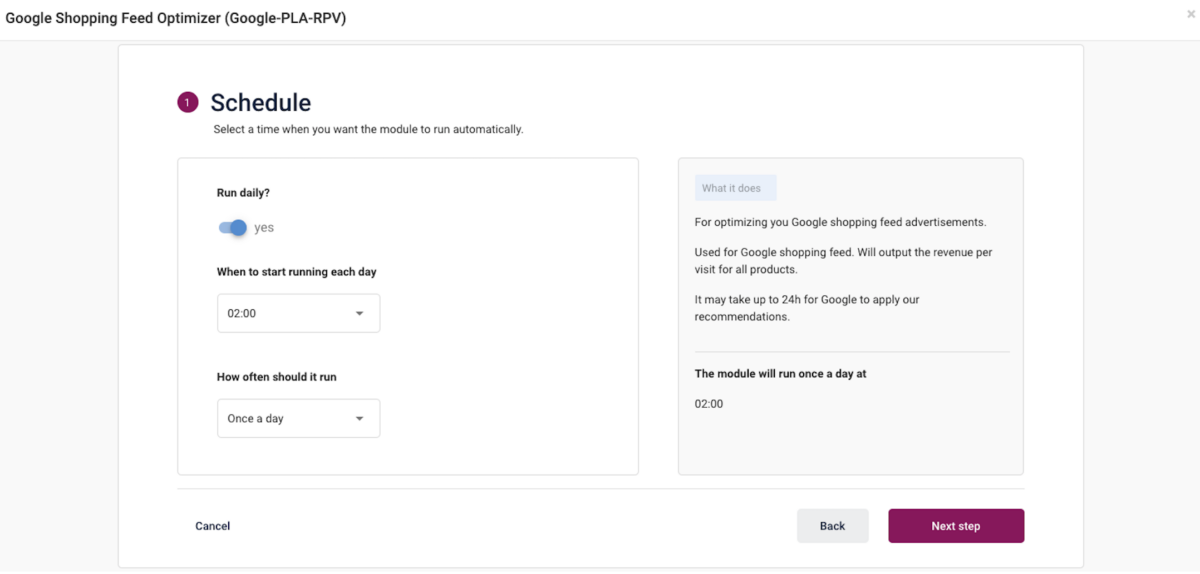Click the Cancel link
This screenshot has width=1200, height=574.
[213, 526]
